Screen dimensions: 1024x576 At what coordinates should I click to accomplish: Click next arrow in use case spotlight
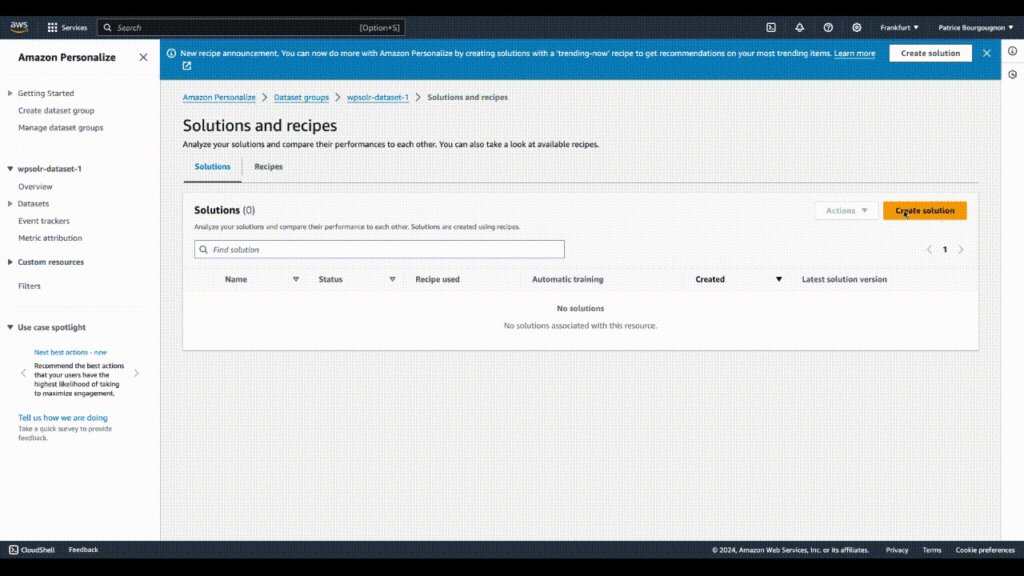click(x=136, y=373)
